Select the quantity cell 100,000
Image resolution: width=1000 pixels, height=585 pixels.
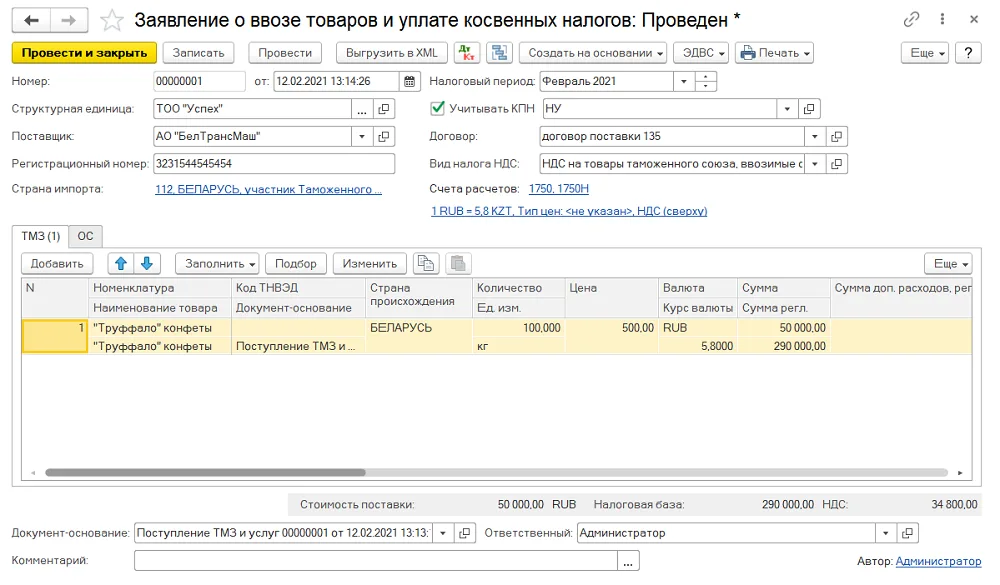point(518,327)
